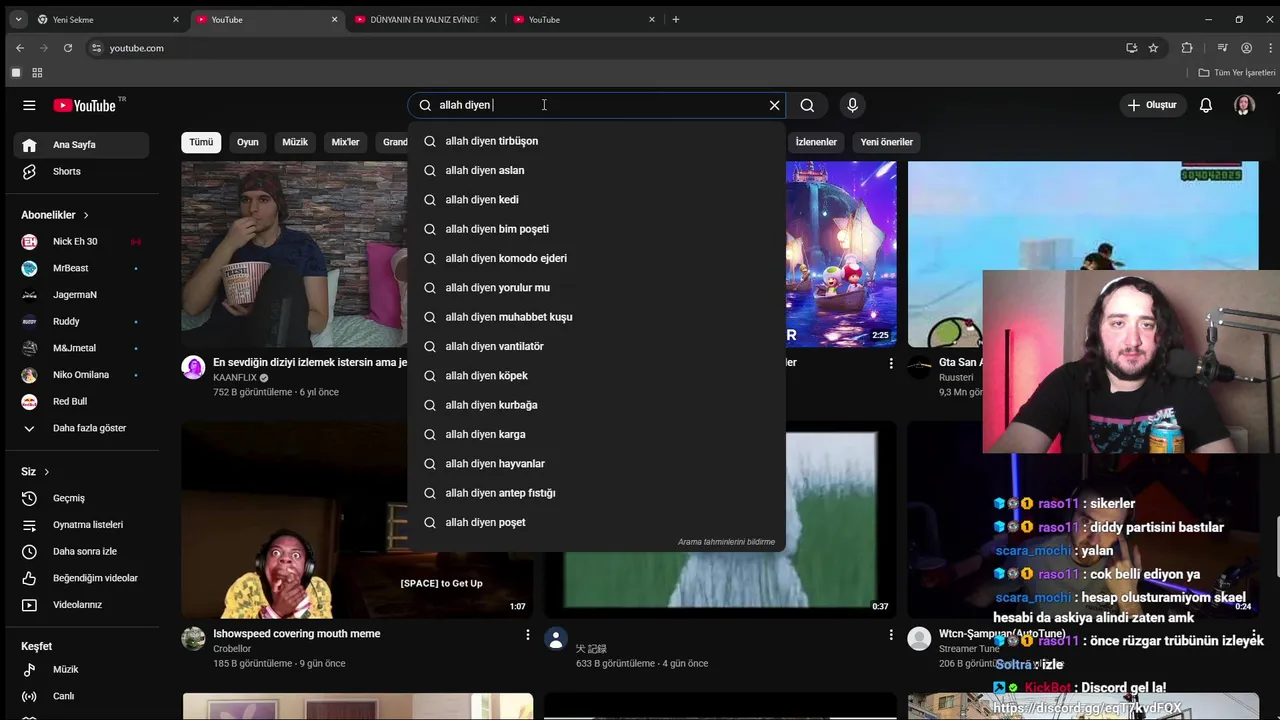Open the JagermaN subscription

[81, 295]
